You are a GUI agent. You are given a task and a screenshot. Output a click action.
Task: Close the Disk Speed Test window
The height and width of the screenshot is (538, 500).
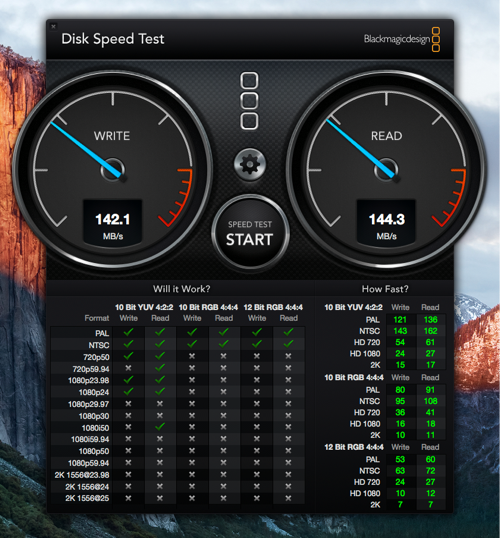pyautogui.click(x=53, y=26)
